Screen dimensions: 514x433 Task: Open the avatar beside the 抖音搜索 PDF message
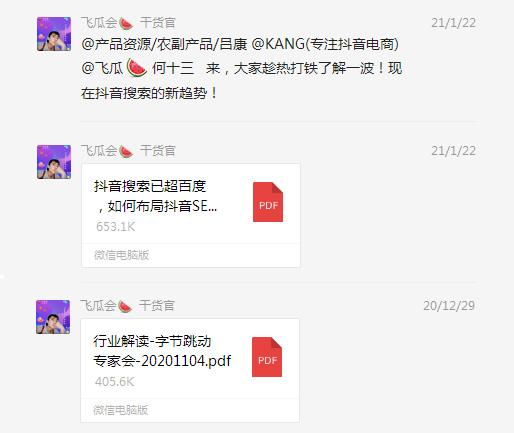pos(54,162)
